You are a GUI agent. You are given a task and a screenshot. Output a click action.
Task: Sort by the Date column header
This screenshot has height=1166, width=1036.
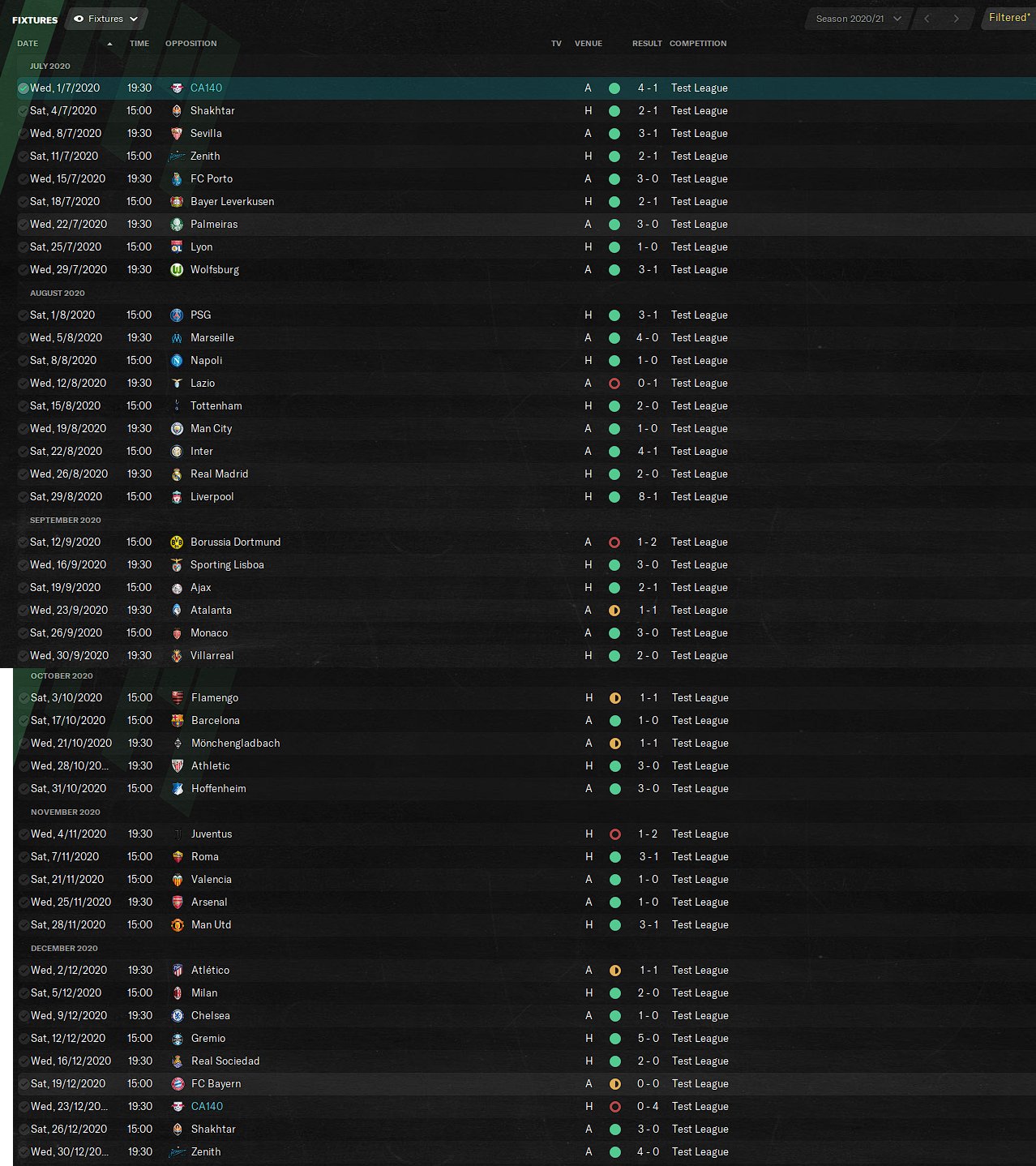click(28, 44)
